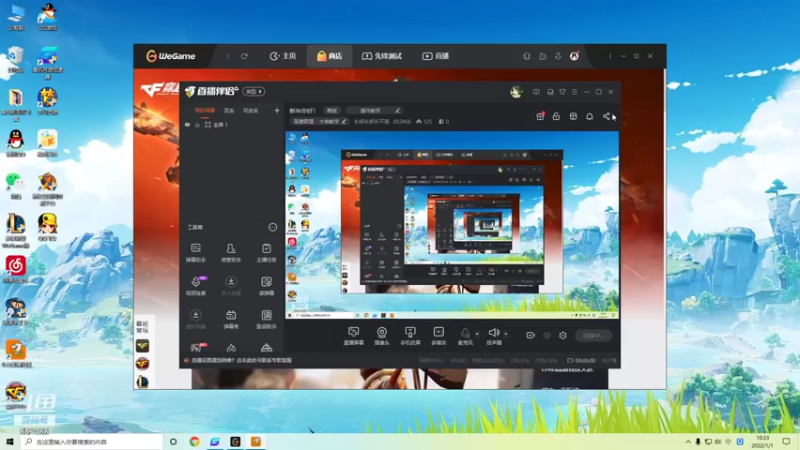Click the Windows taskbar search box
This screenshot has width=800, height=450.
coord(92,441)
